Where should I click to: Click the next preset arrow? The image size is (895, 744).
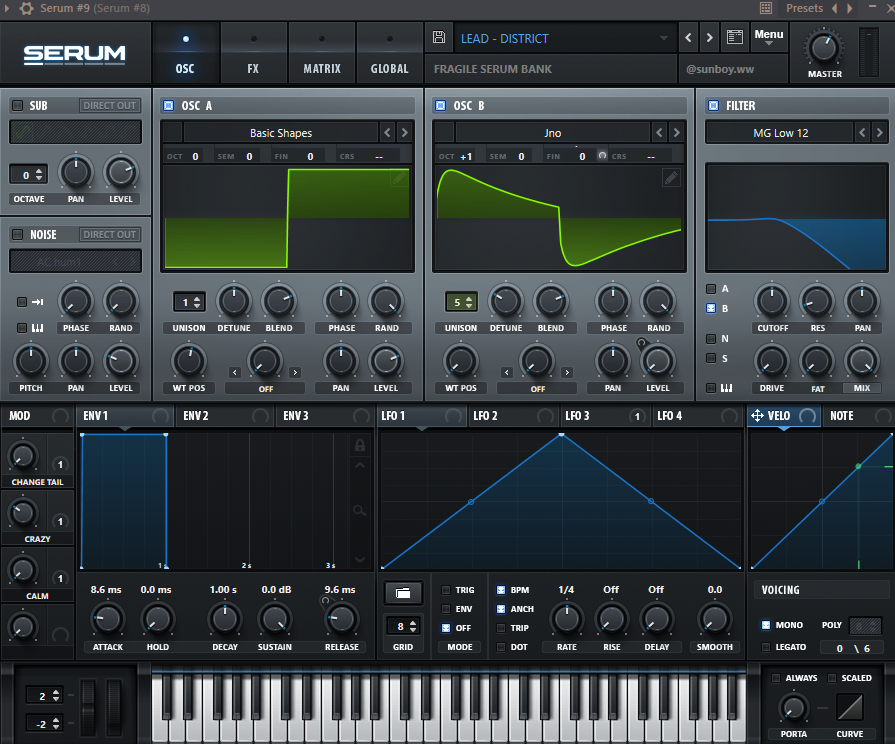click(709, 38)
